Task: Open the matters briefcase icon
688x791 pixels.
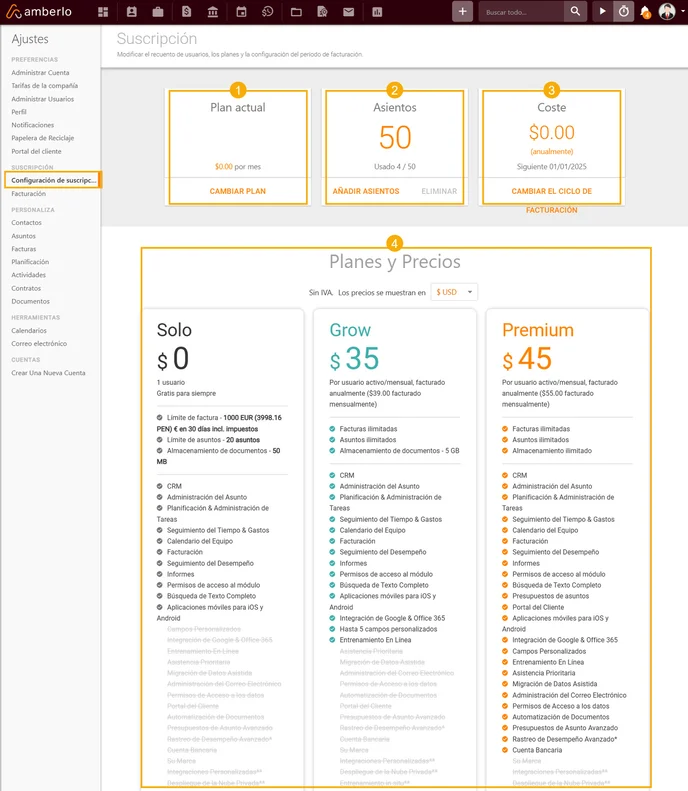Action: point(158,12)
